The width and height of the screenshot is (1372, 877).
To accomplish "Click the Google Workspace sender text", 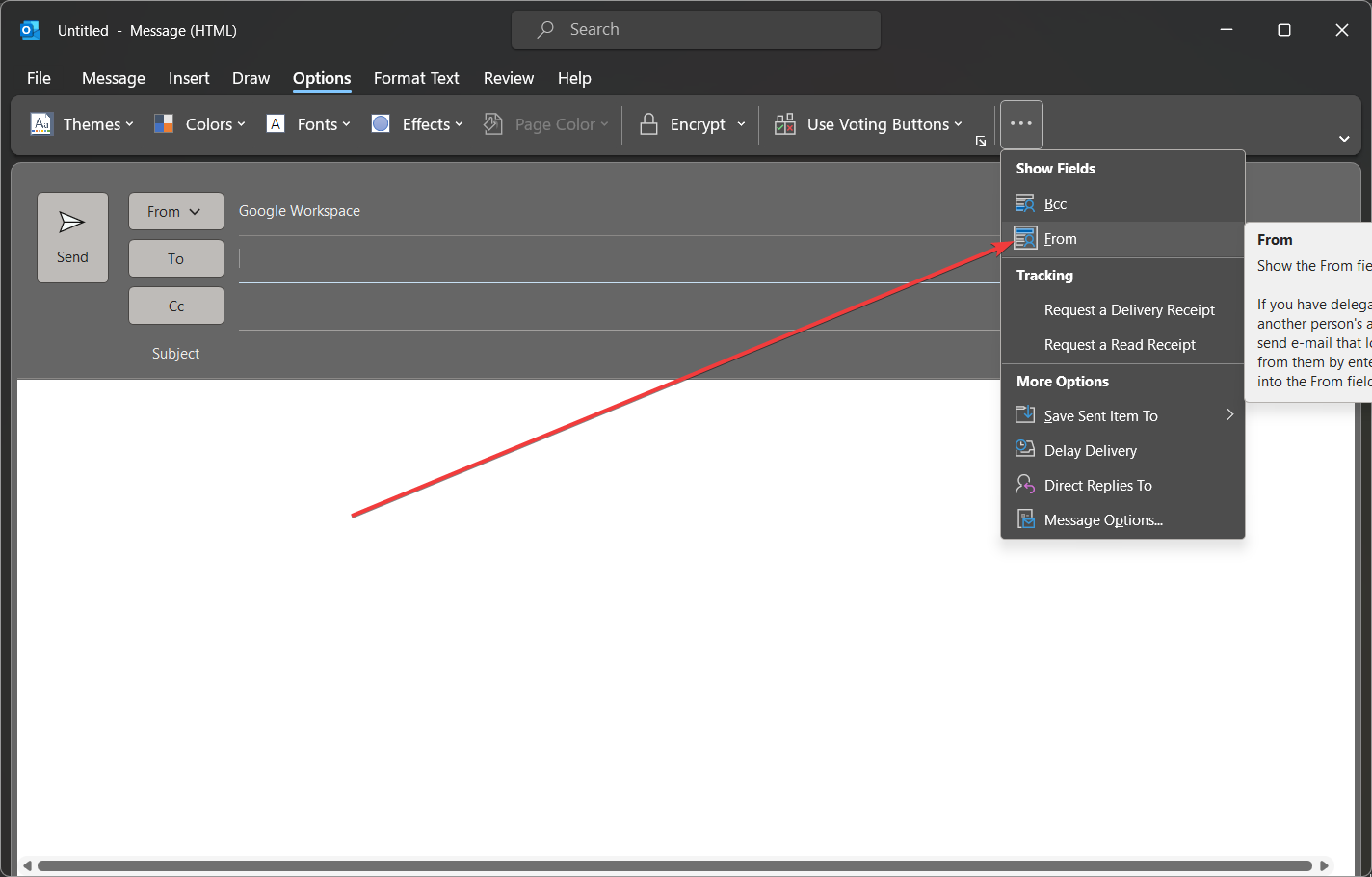I will pyautogui.click(x=300, y=210).
